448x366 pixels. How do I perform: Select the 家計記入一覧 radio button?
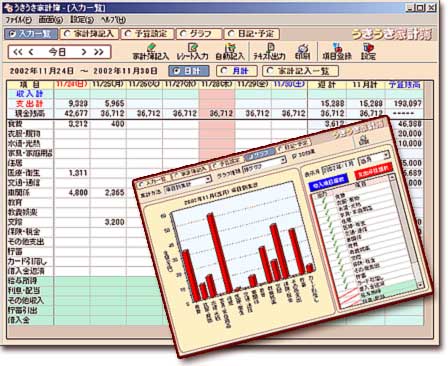click(x=300, y=71)
